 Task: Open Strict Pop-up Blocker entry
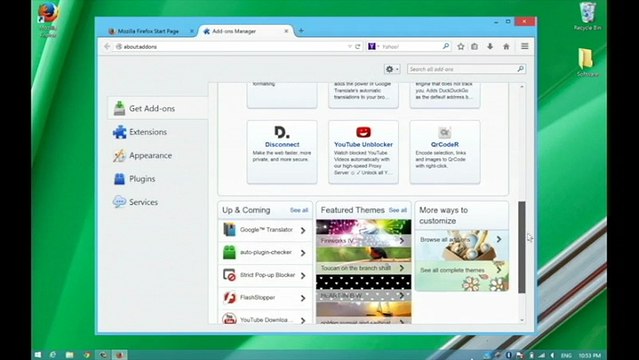coord(265,275)
